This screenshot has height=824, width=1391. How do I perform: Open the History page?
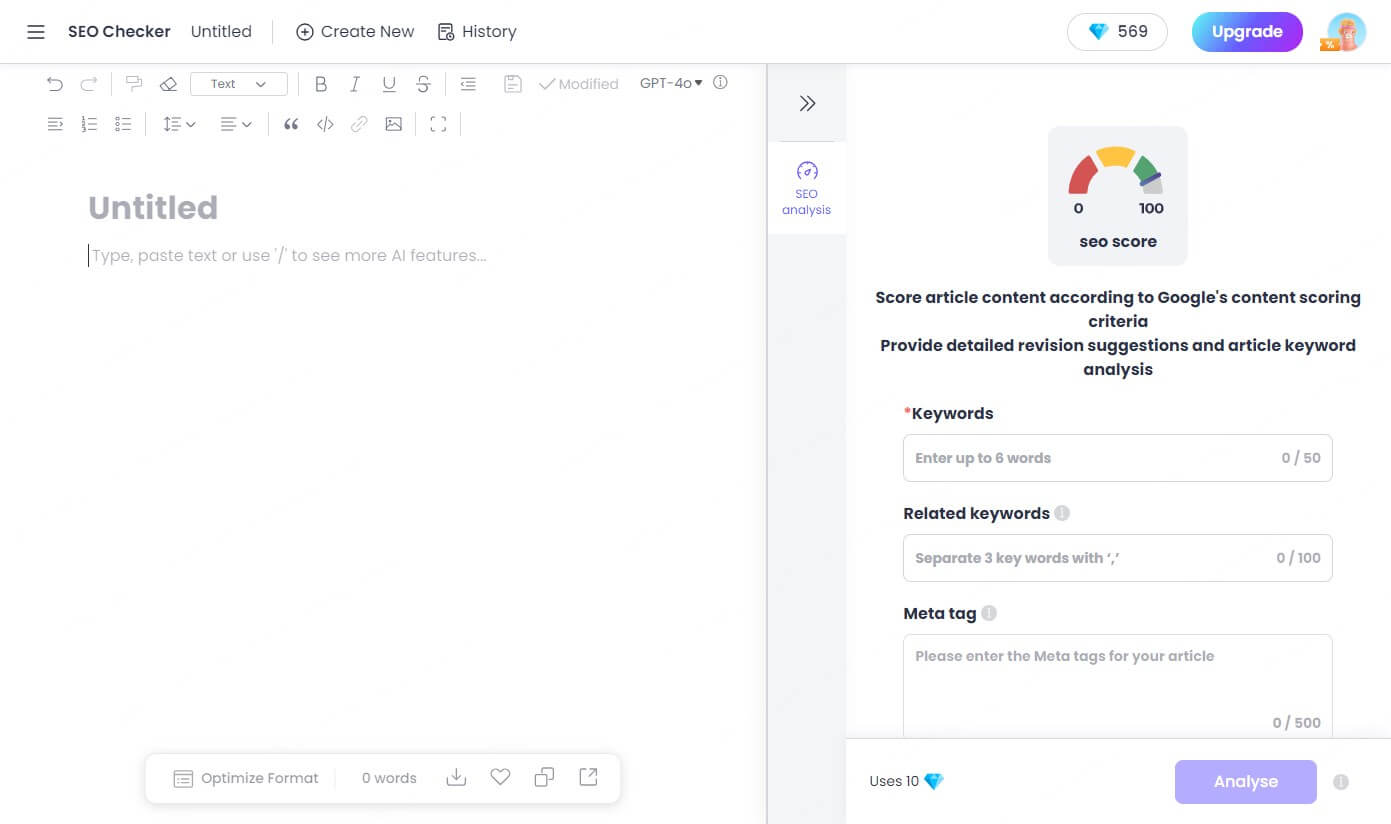coord(477,32)
